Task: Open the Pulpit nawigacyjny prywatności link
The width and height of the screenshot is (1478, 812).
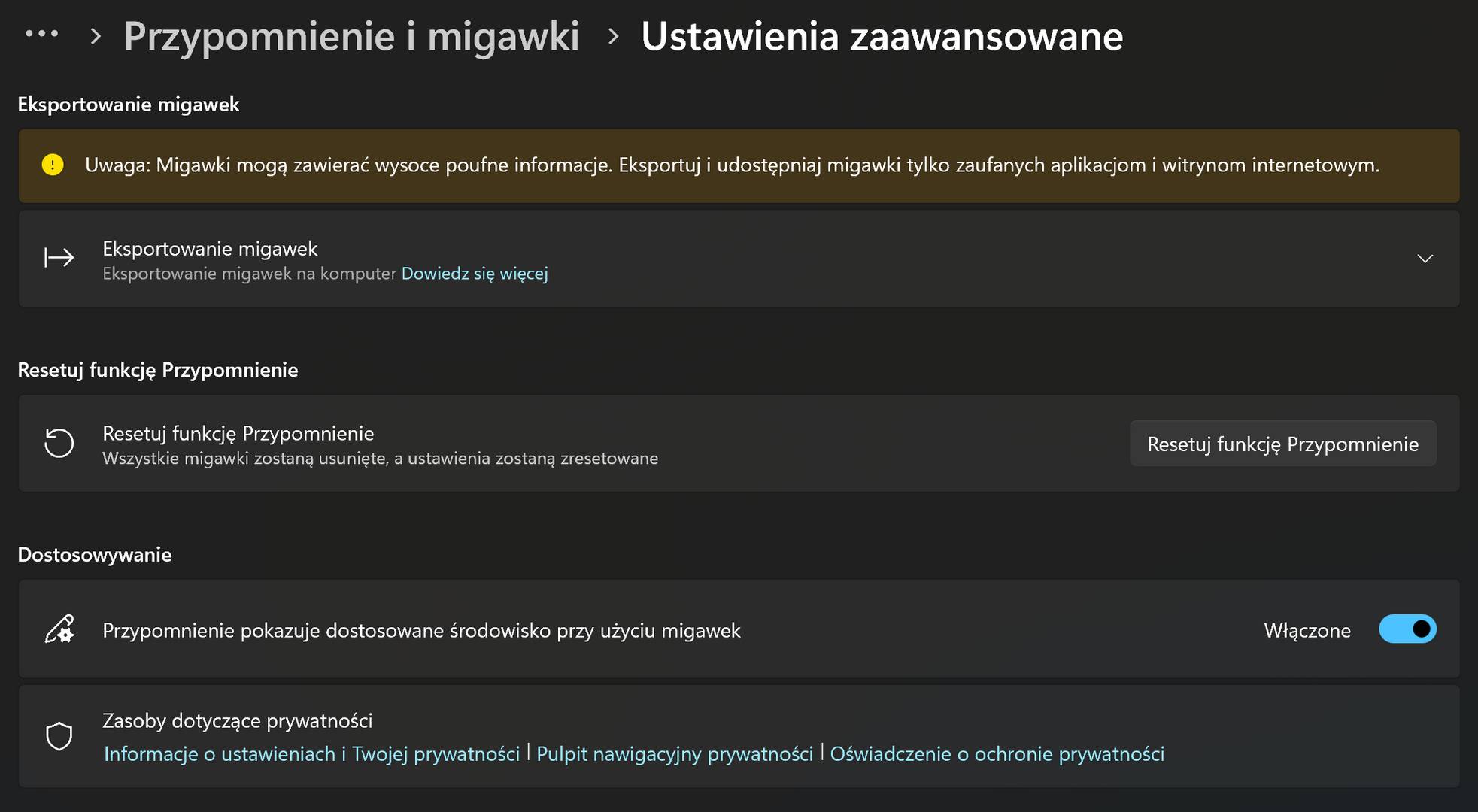Action: [x=674, y=753]
